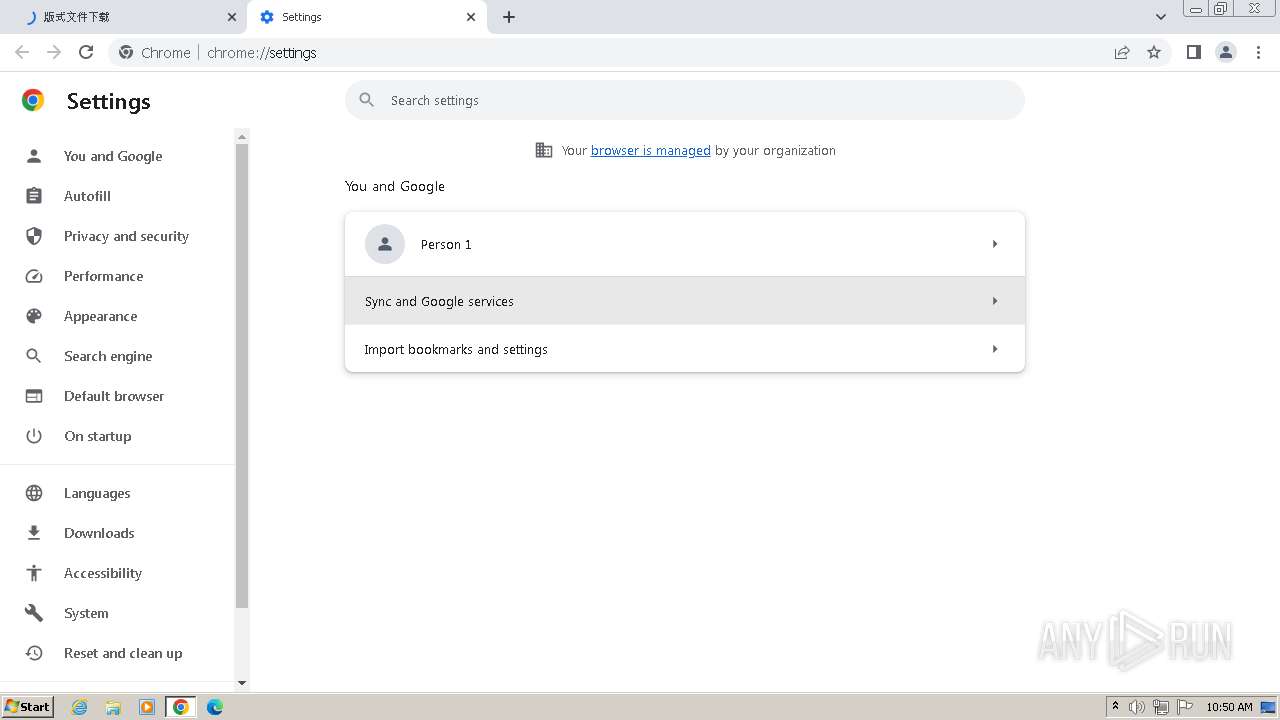Open the side panel icon
Viewport: 1280px width, 720px height.
[x=1193, y=52]
